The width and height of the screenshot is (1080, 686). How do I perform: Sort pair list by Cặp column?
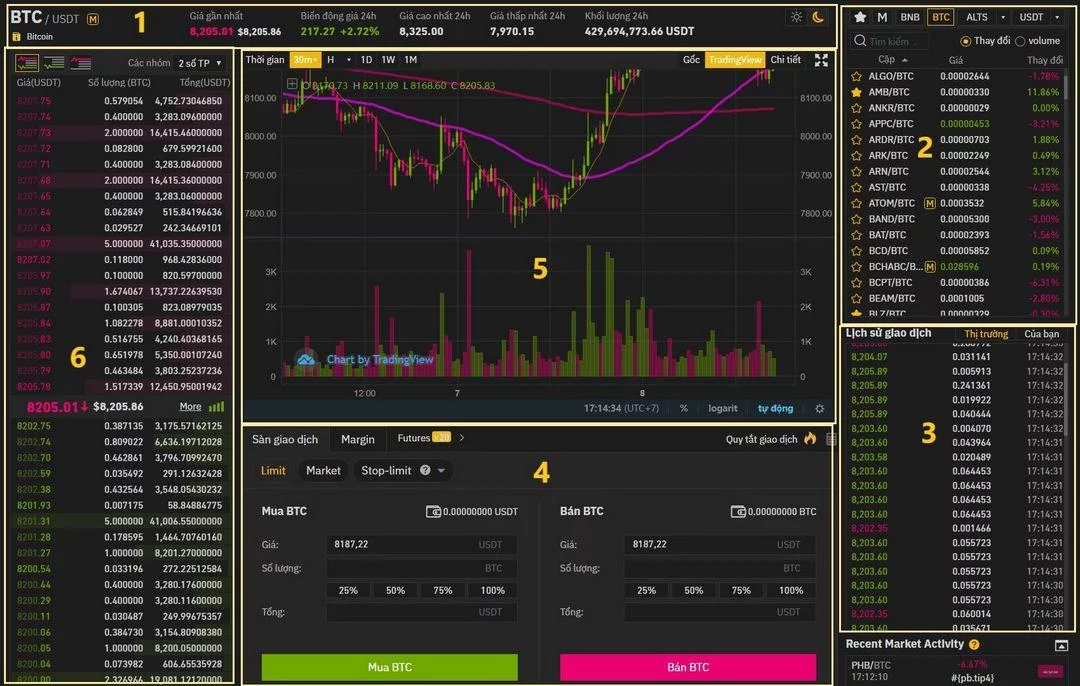[x=893, y=60]
